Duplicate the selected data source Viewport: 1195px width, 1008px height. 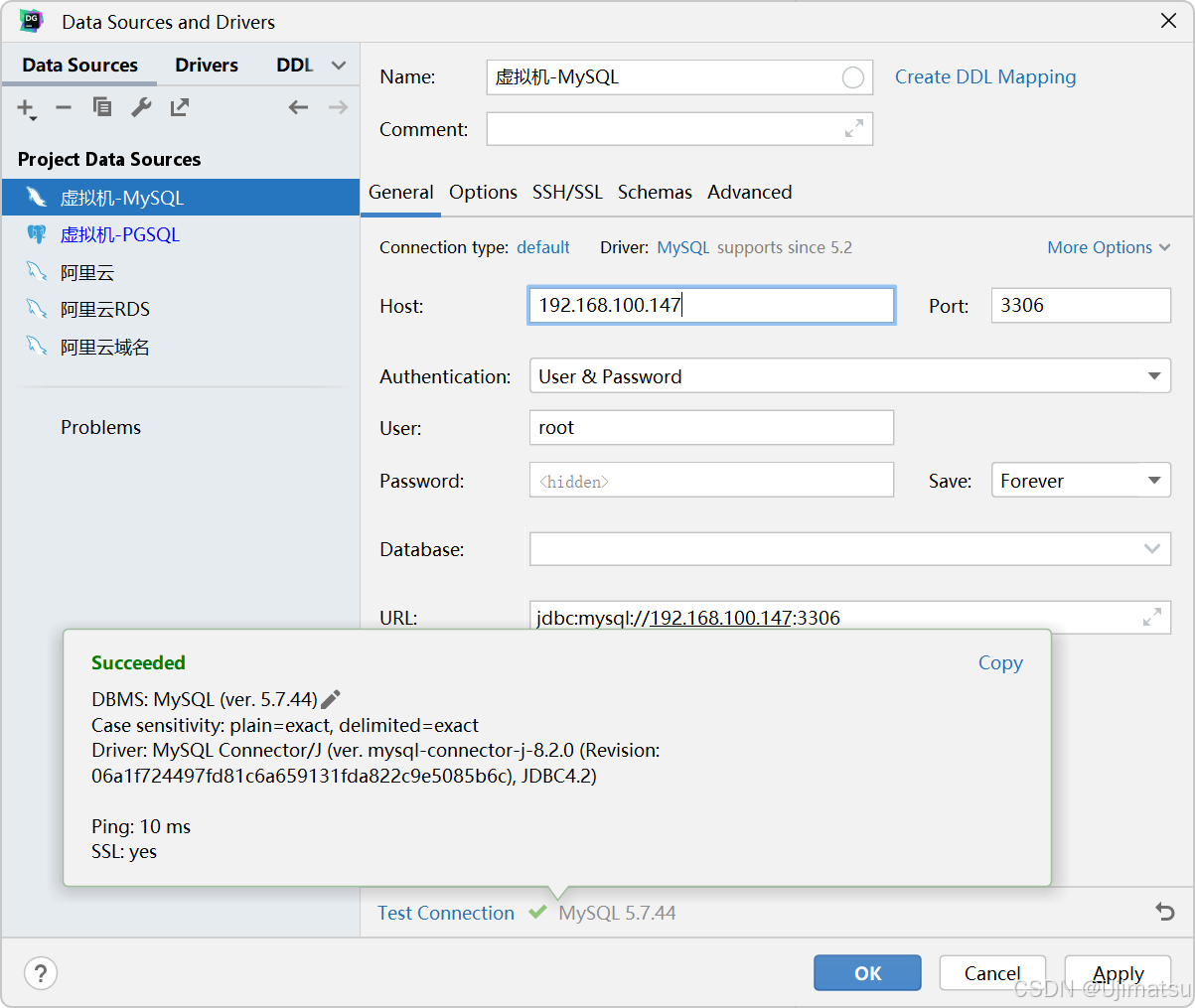(102, 107)
